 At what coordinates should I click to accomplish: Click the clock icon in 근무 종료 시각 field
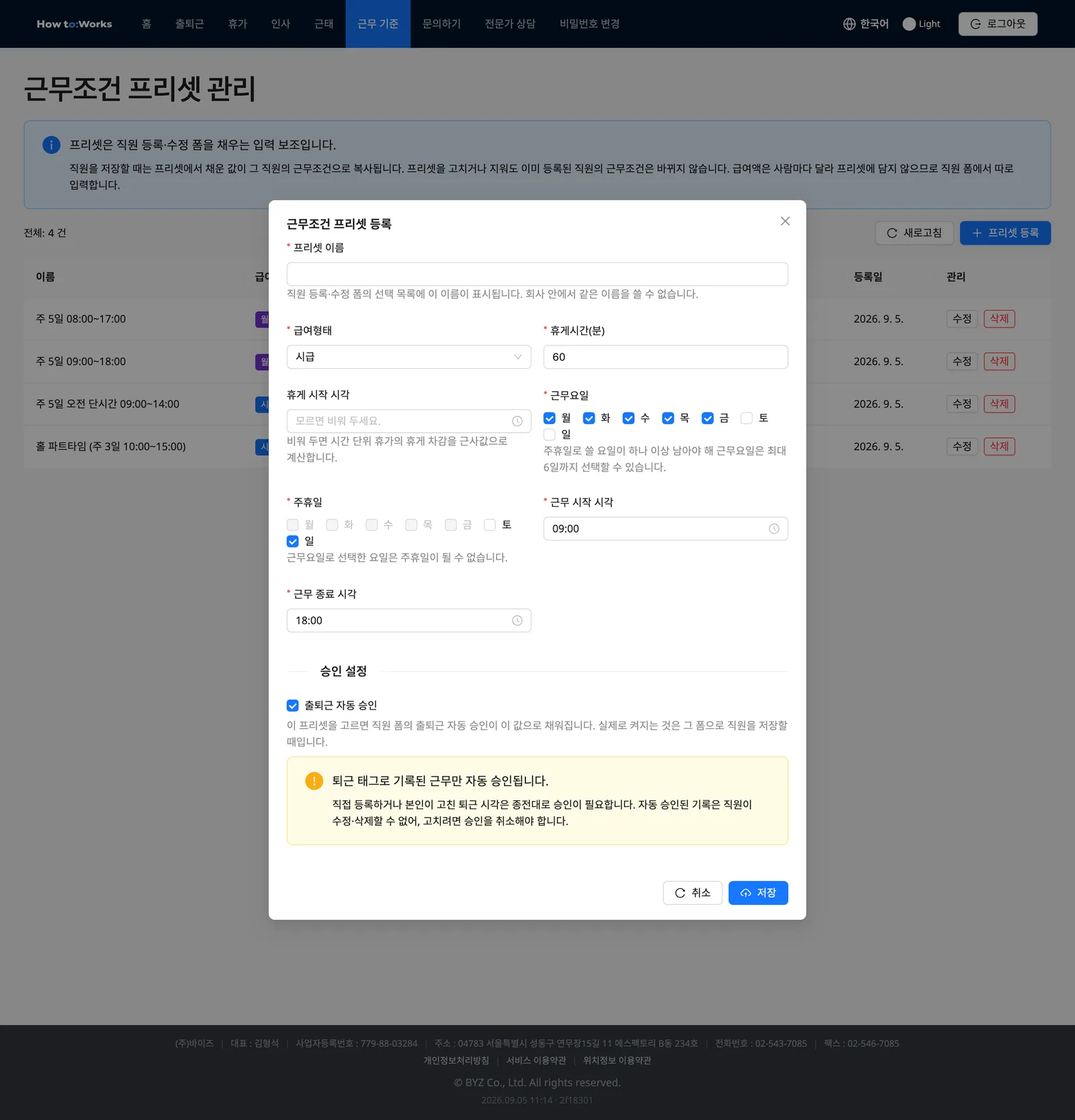coord(517,621)
